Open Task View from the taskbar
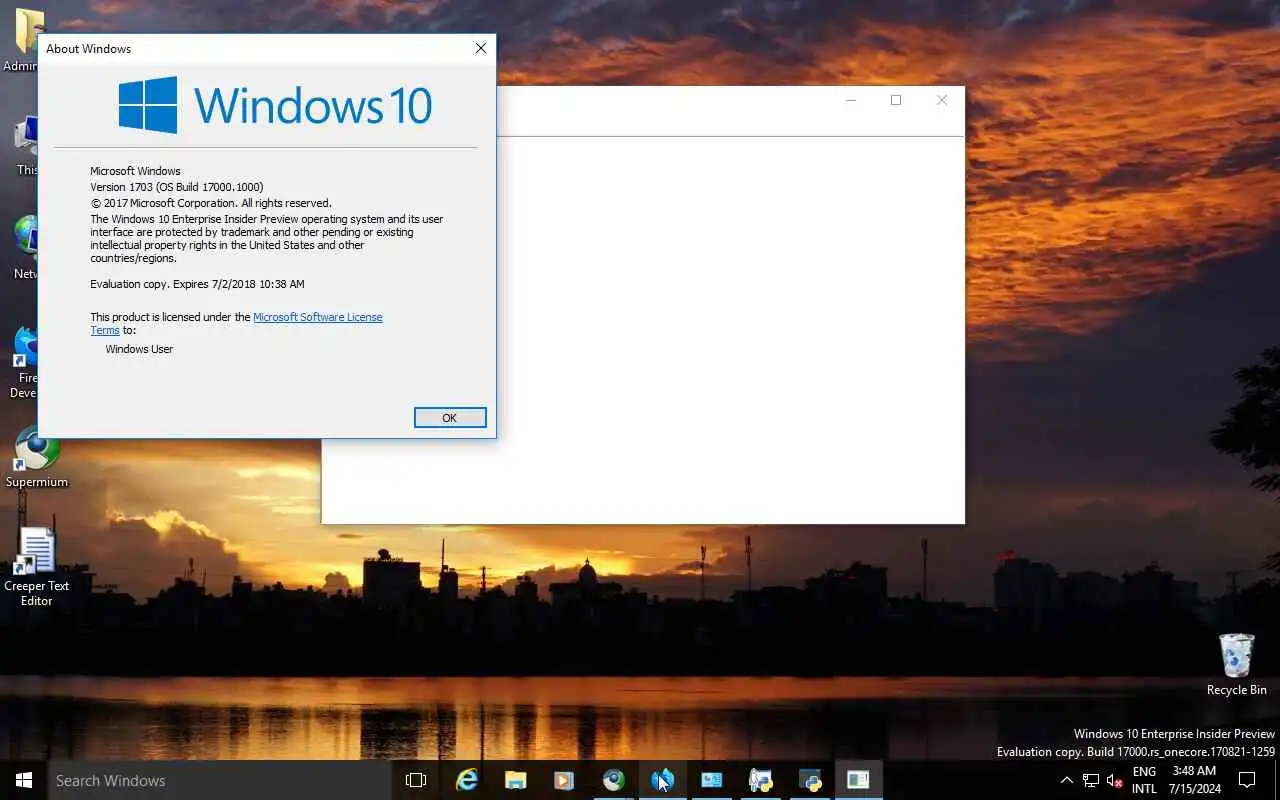The width and height of the screenshot is (1280, 800). coord(416,780)
